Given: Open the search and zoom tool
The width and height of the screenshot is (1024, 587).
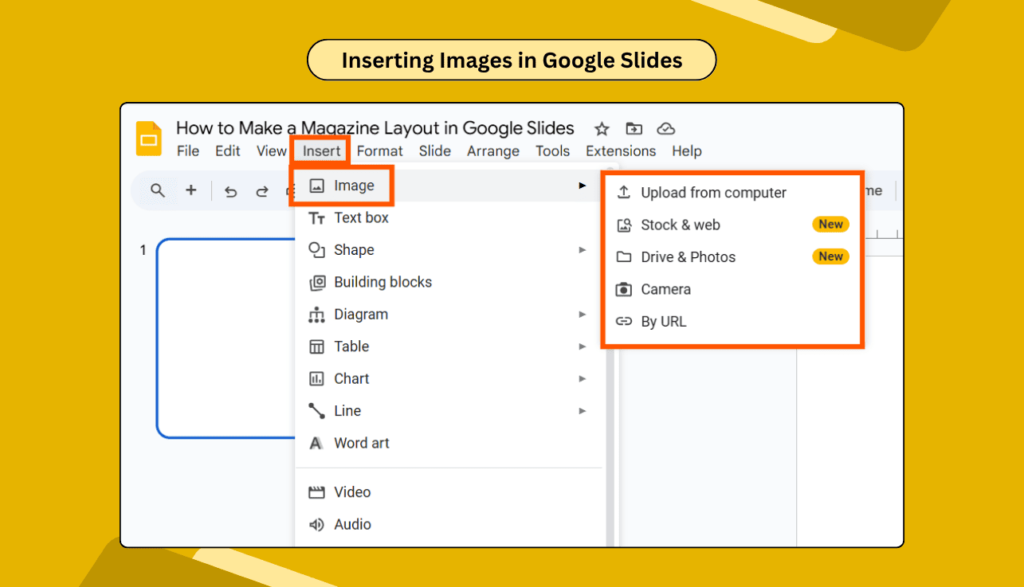Looking at the screenshot, I should (157, 190).
